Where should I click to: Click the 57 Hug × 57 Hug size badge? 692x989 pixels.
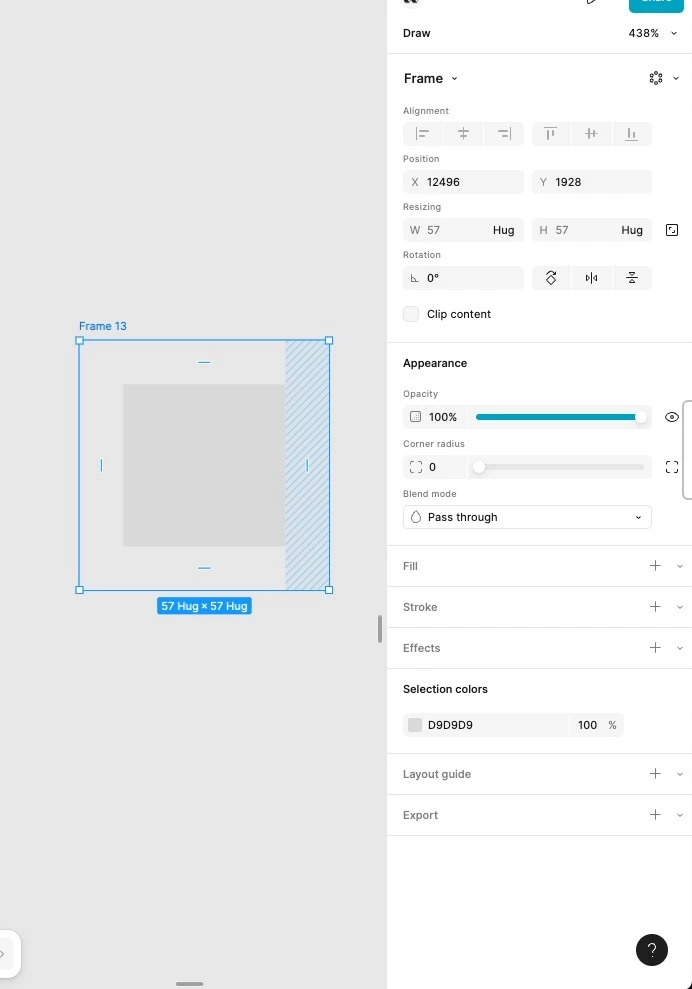(x=204, y=606)
